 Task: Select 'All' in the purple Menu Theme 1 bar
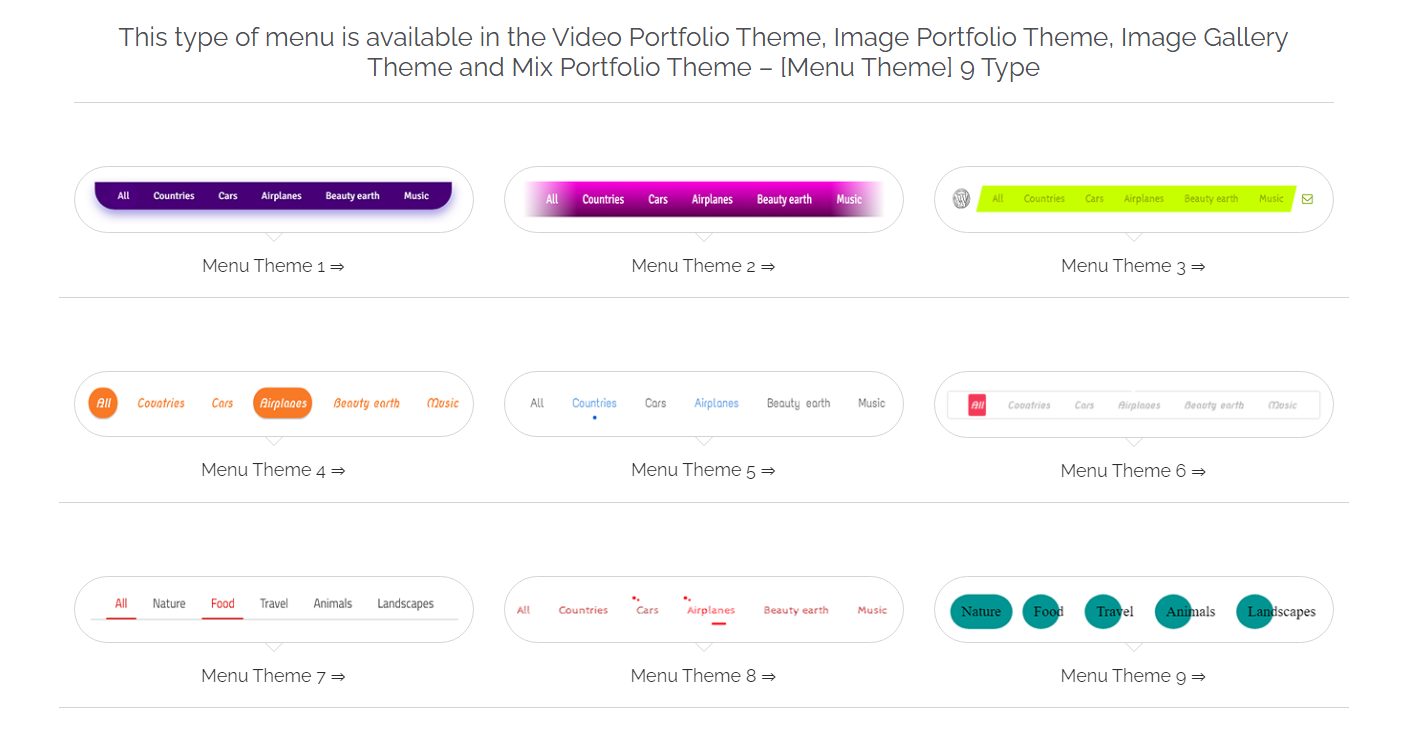click(123, 196)
